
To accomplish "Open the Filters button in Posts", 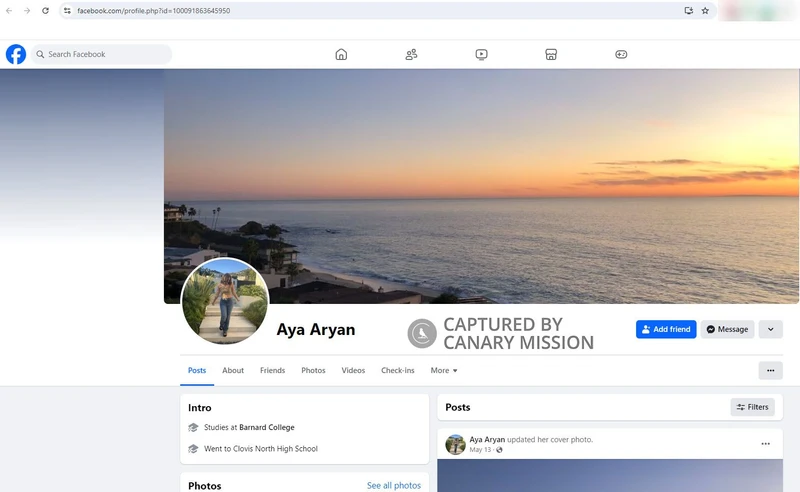I will (x=752, y=407).
